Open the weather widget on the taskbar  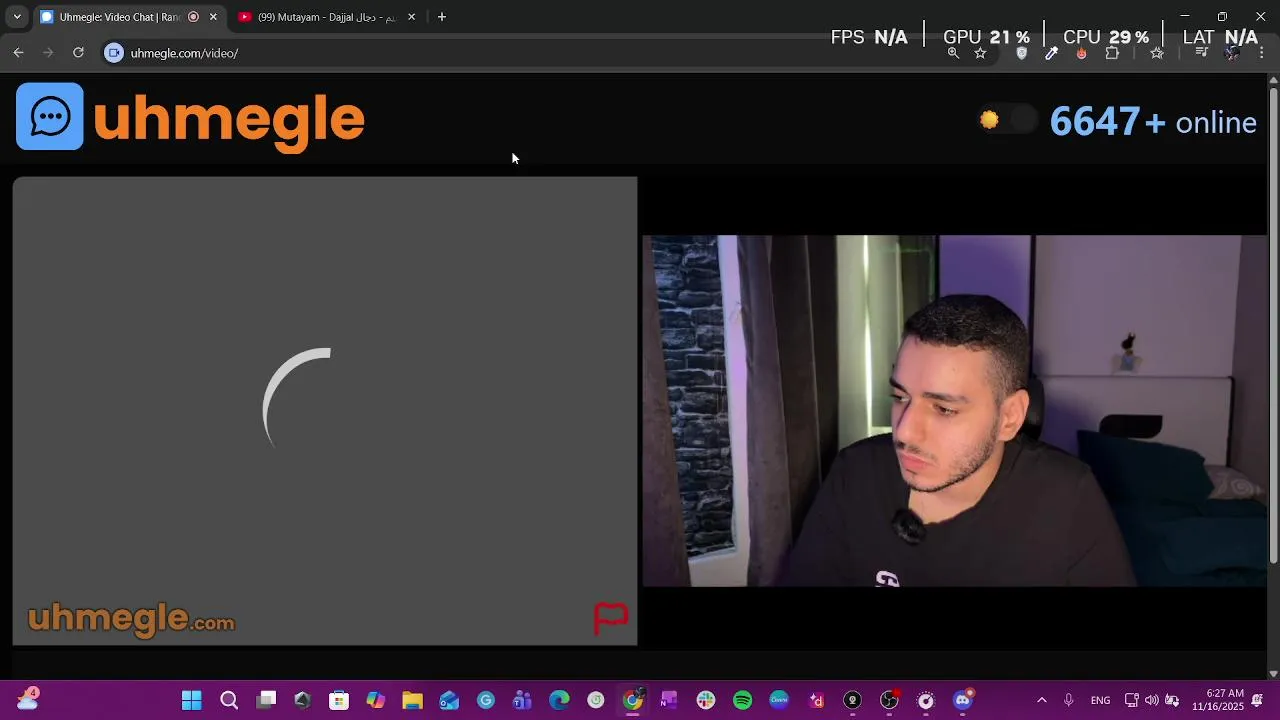pyautogui.click(x=27, y=700)
